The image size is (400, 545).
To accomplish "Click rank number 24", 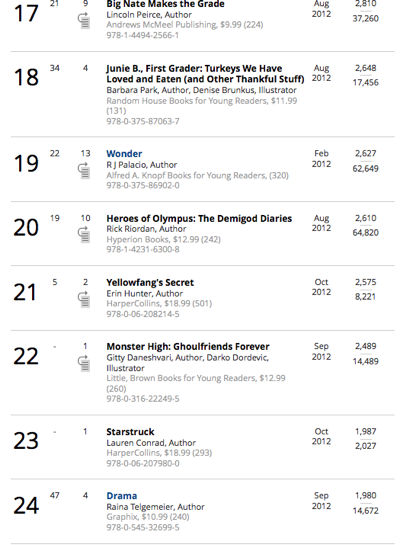I will pos(26,505).
